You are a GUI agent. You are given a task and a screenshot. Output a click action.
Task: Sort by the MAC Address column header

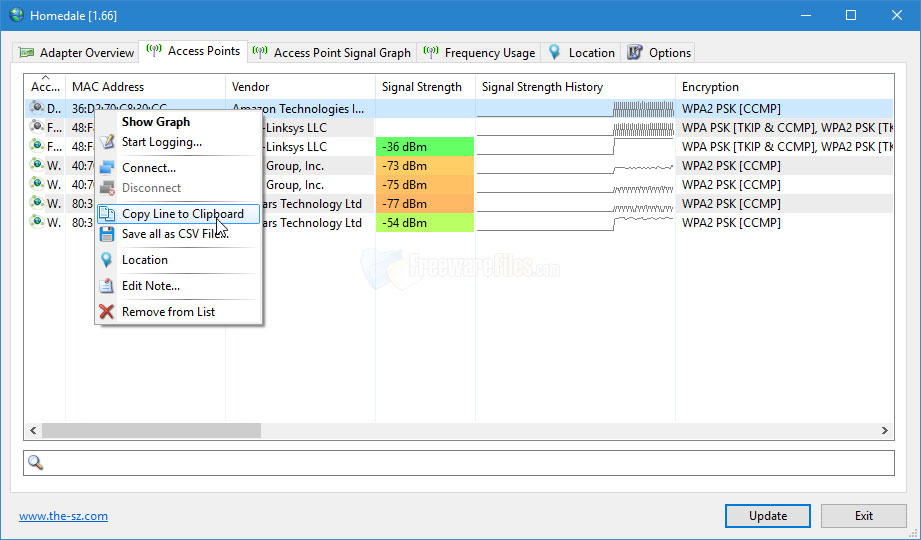coord(145,86)
